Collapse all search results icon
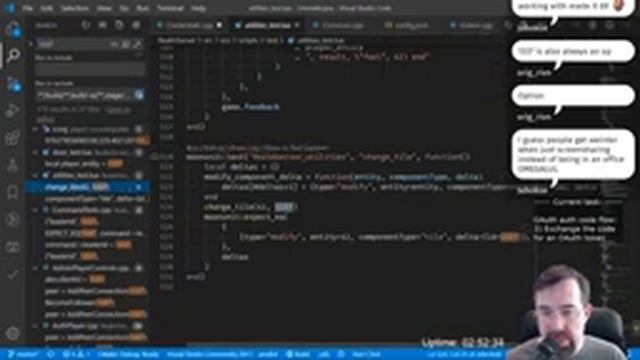The height and width of the screenshot is (360, 640). (x=136, y=25)
